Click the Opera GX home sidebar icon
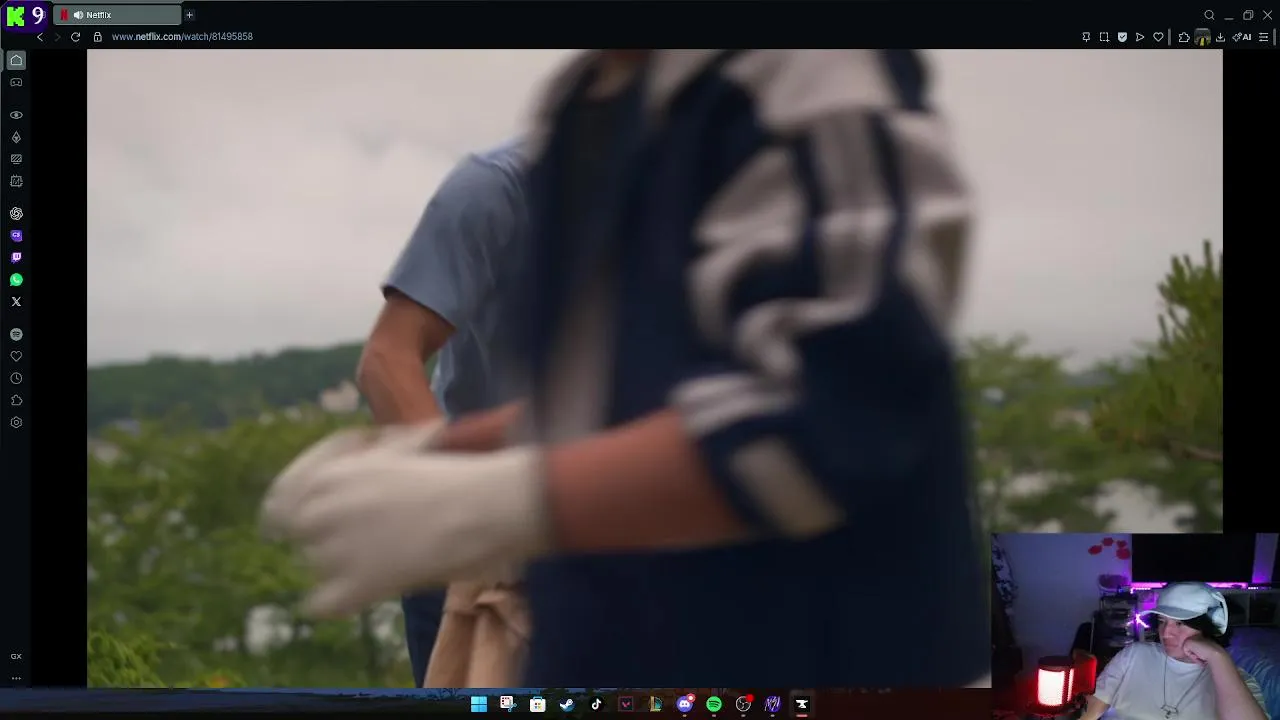This screenshot has width=1280, height=720. click(x=16, y=60)
